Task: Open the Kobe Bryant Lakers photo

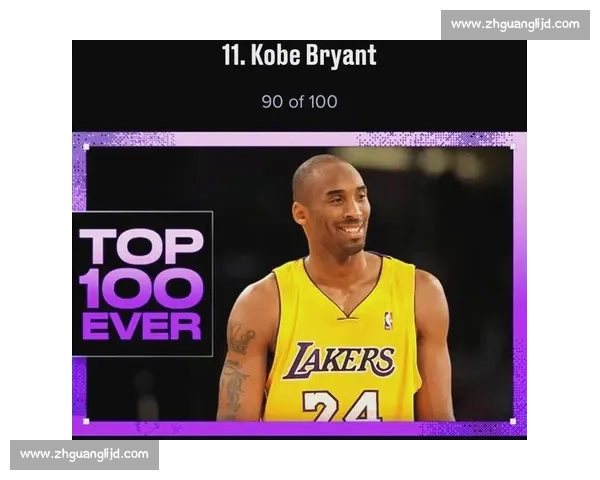Action: [299, 284]
